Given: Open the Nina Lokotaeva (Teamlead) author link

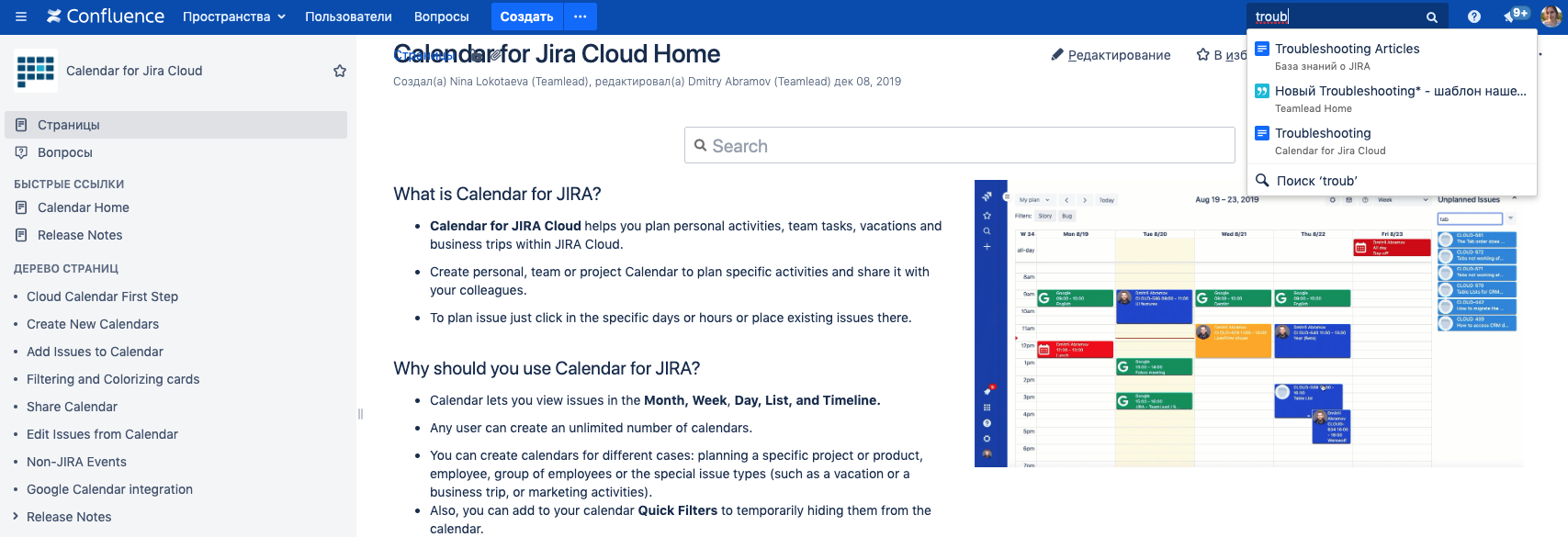Looking at the screenshot, I should point(519,82).
